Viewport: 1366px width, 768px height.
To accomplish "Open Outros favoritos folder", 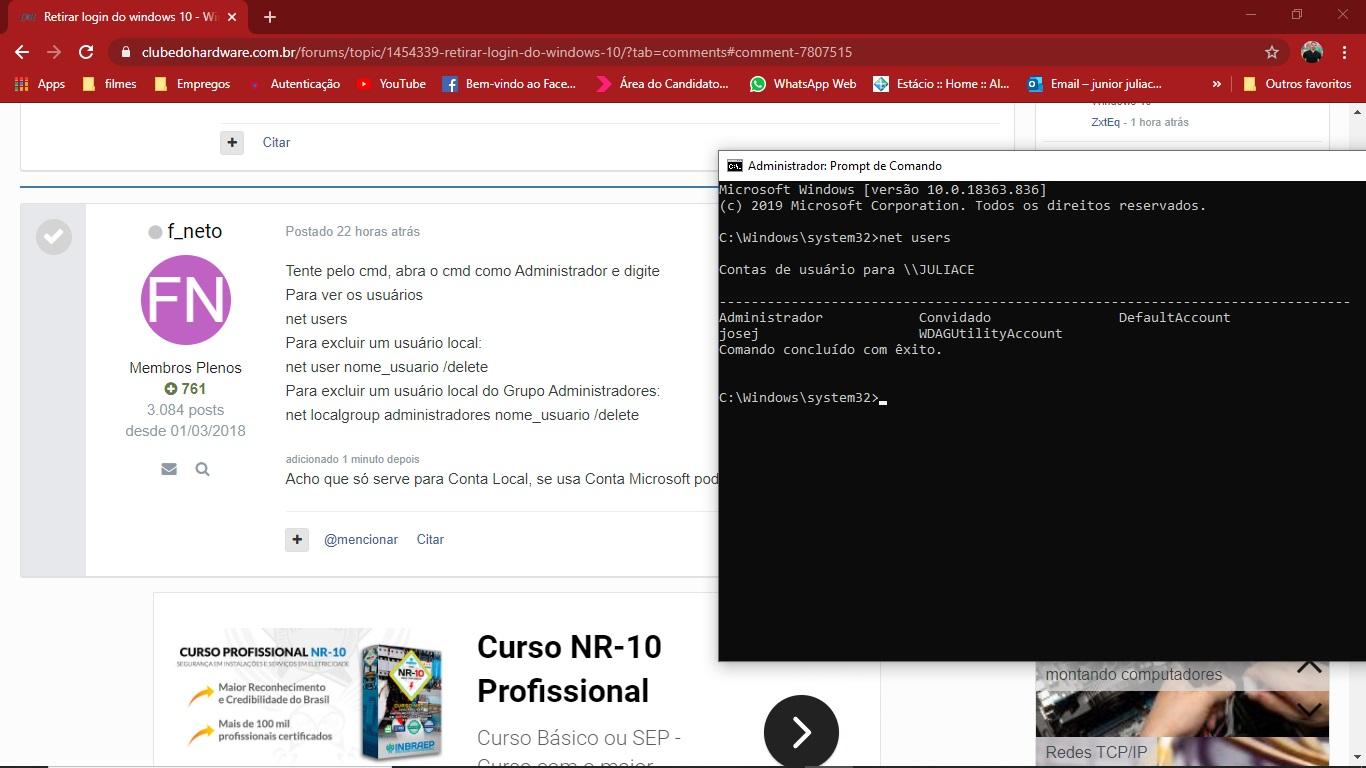I will point(1297,84).
